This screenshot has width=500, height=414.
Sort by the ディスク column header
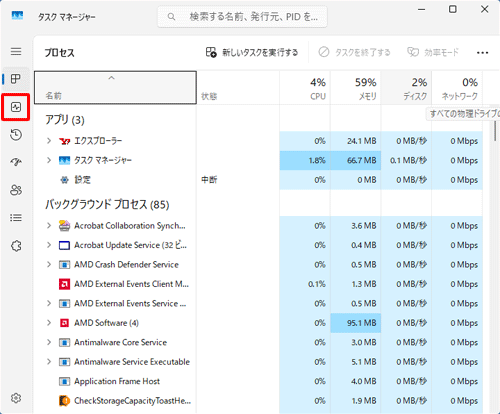click(x=406, y=88)
